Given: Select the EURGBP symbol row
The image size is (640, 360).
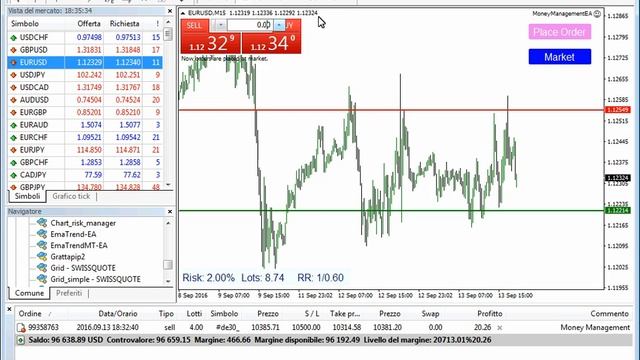Looking at the screenshot, I should click(x=85, y=112).
